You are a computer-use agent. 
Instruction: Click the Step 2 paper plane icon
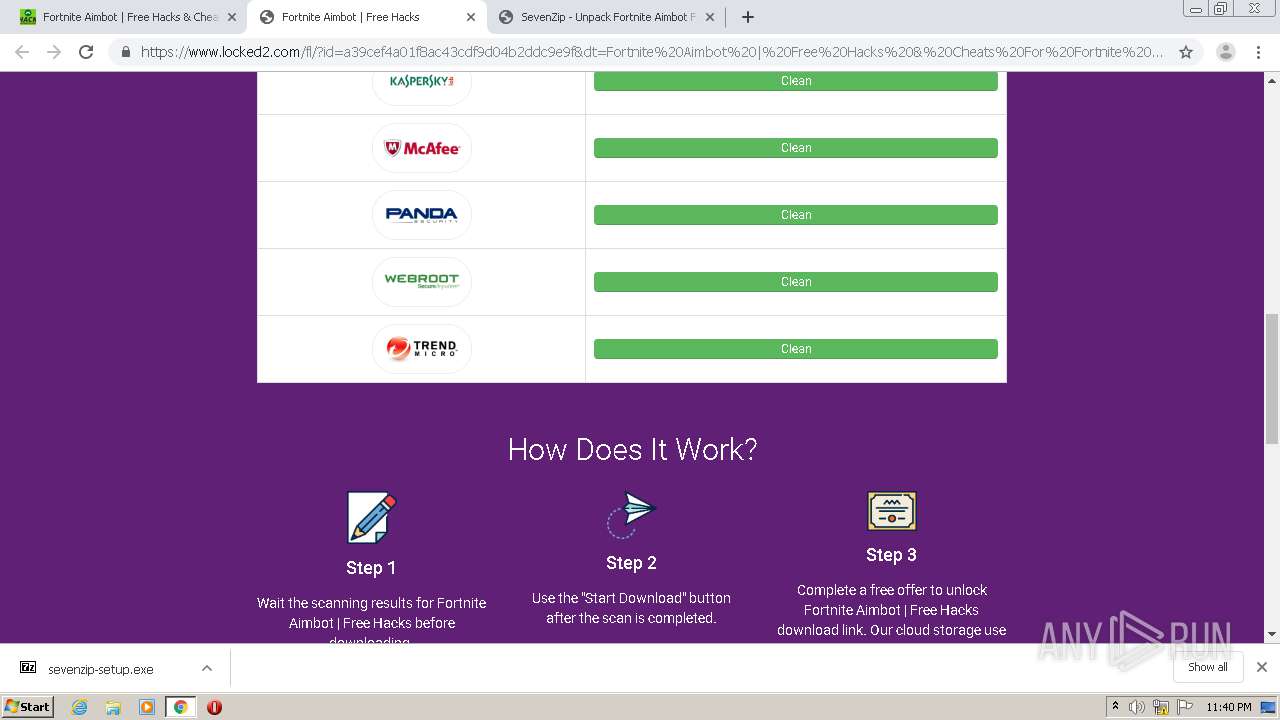pos(631,515)
